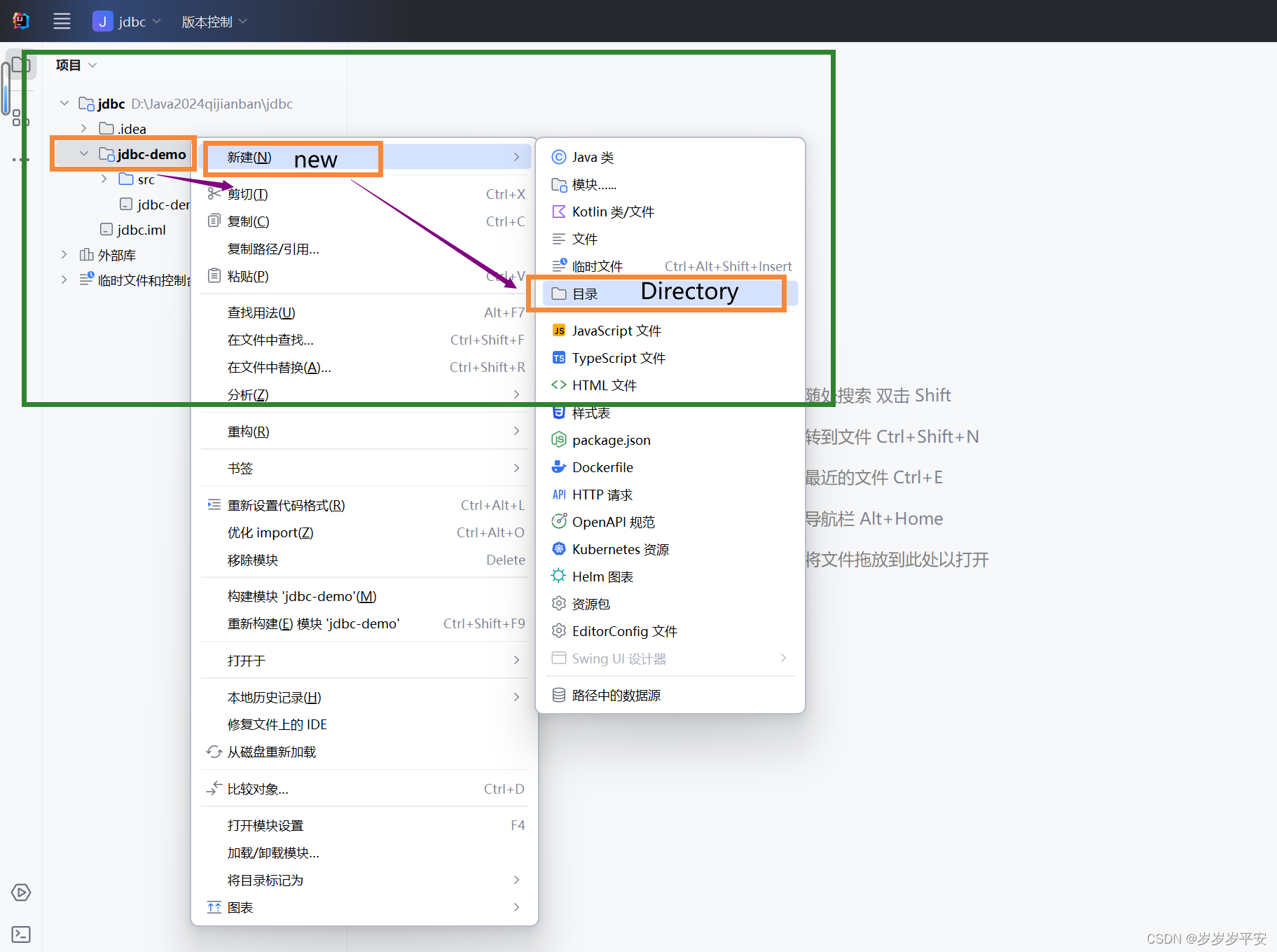The image size is (1277, 952).
Task: Open the main hamburger menu
Action: coord(62,21)
